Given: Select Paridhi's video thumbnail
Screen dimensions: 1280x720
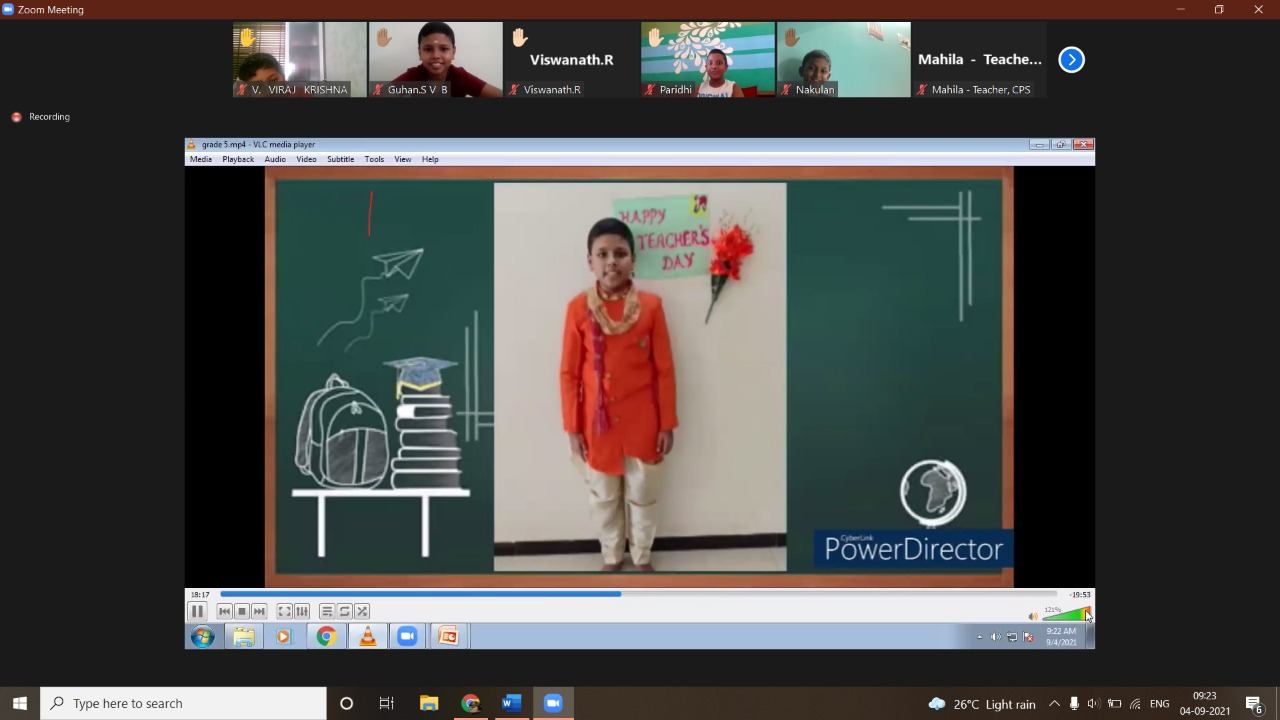Looking at the screenshot, I should click(x=708, y=60).
